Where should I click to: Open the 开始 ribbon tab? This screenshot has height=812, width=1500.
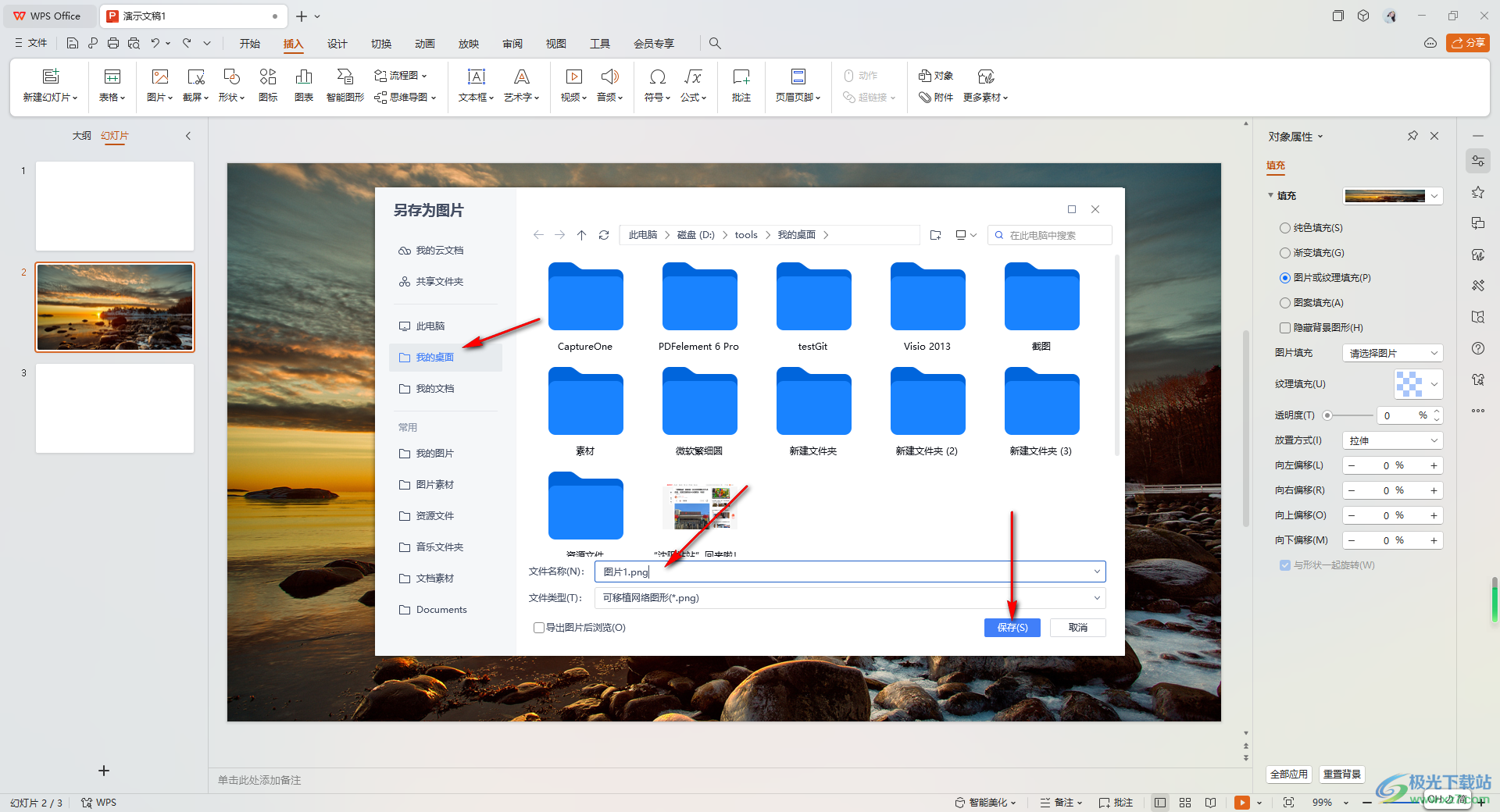(250, 44)
